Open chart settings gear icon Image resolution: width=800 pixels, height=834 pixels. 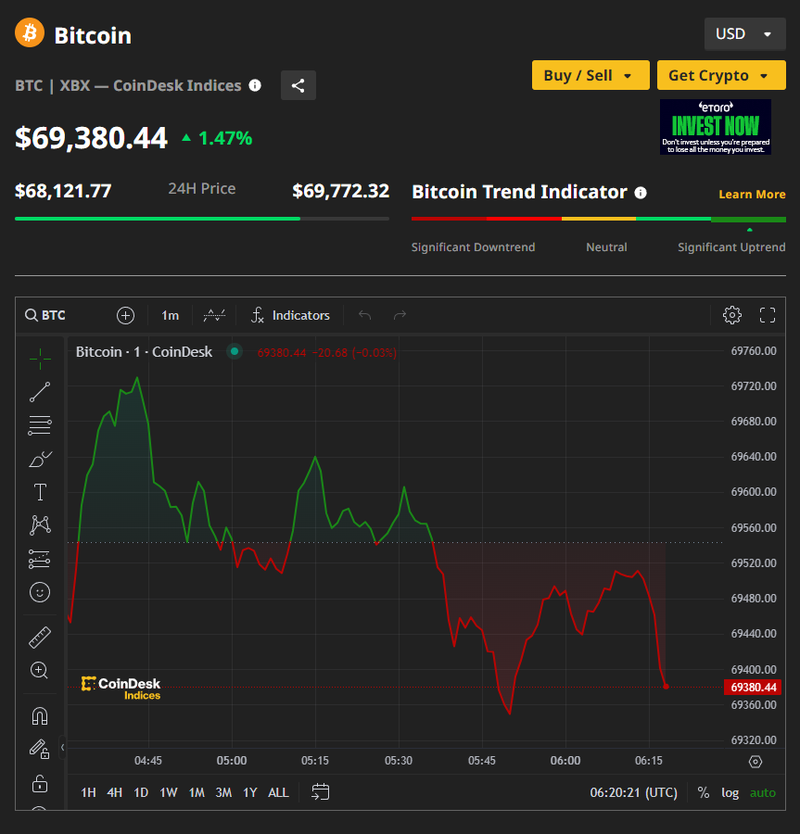(x=732, y=315)
